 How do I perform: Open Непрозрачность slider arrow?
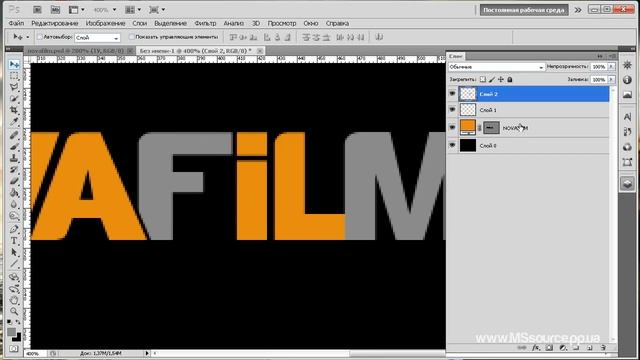click(611, 67)
